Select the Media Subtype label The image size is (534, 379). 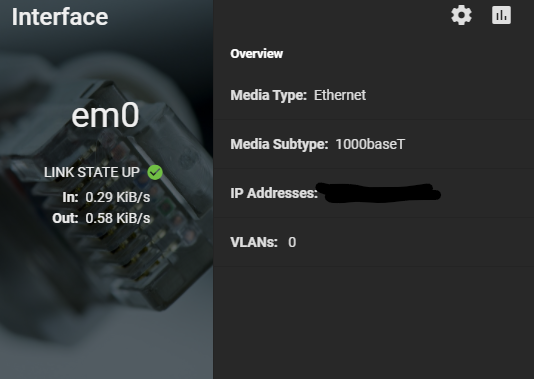click(x=279, y=144)
